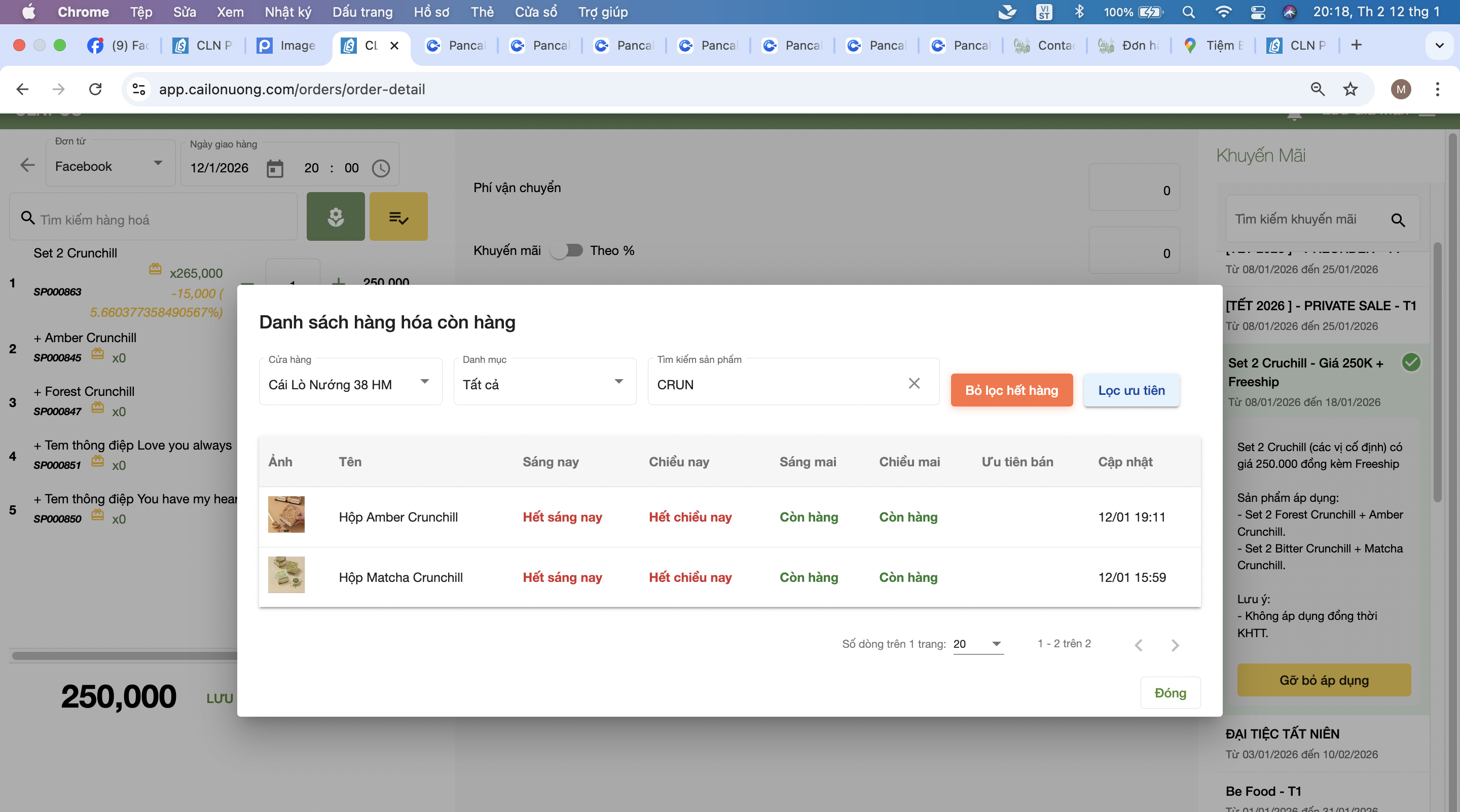This screenshot has height=812, width=1460.
Task: Open the delivery date calendar icon
Action: pyautogui.click(x=275, y=168)
